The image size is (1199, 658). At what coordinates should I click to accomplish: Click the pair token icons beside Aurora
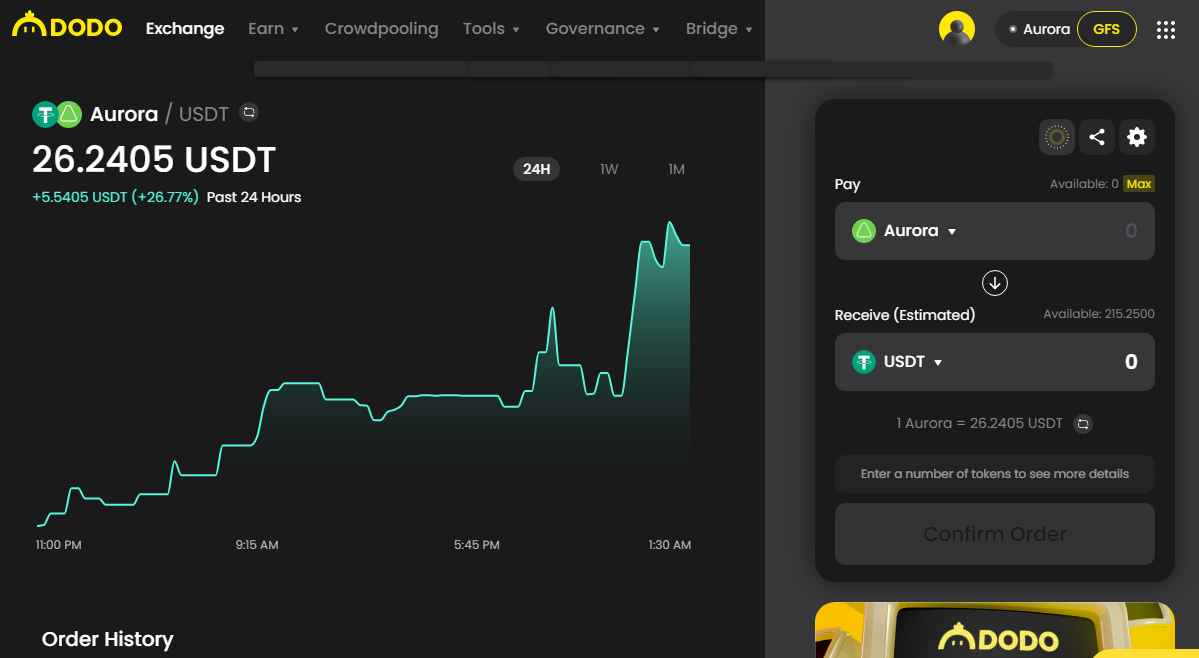point(57,115)
